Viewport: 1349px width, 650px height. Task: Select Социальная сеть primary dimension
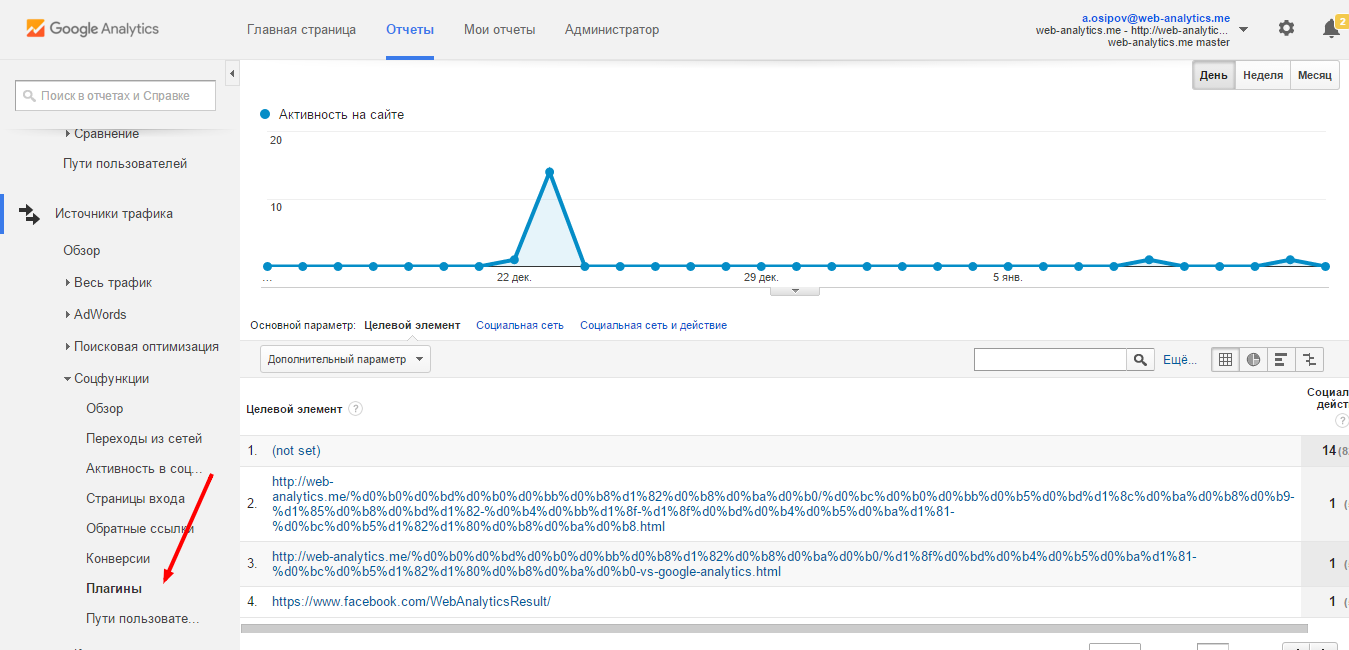520,325
